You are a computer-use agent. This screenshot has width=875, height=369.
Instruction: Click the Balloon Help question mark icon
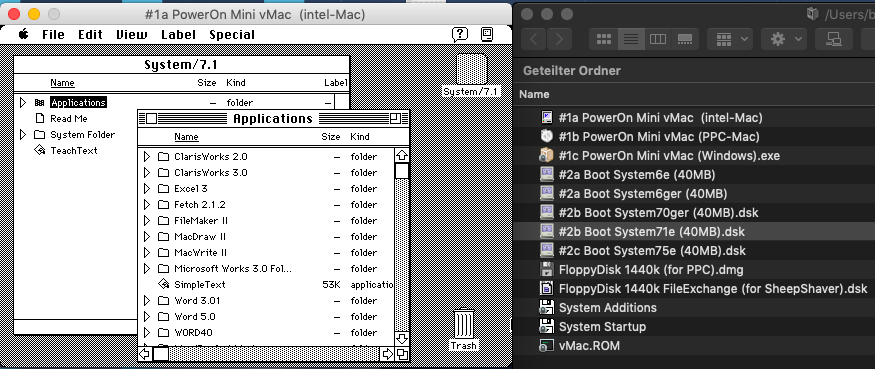[459, 35]
